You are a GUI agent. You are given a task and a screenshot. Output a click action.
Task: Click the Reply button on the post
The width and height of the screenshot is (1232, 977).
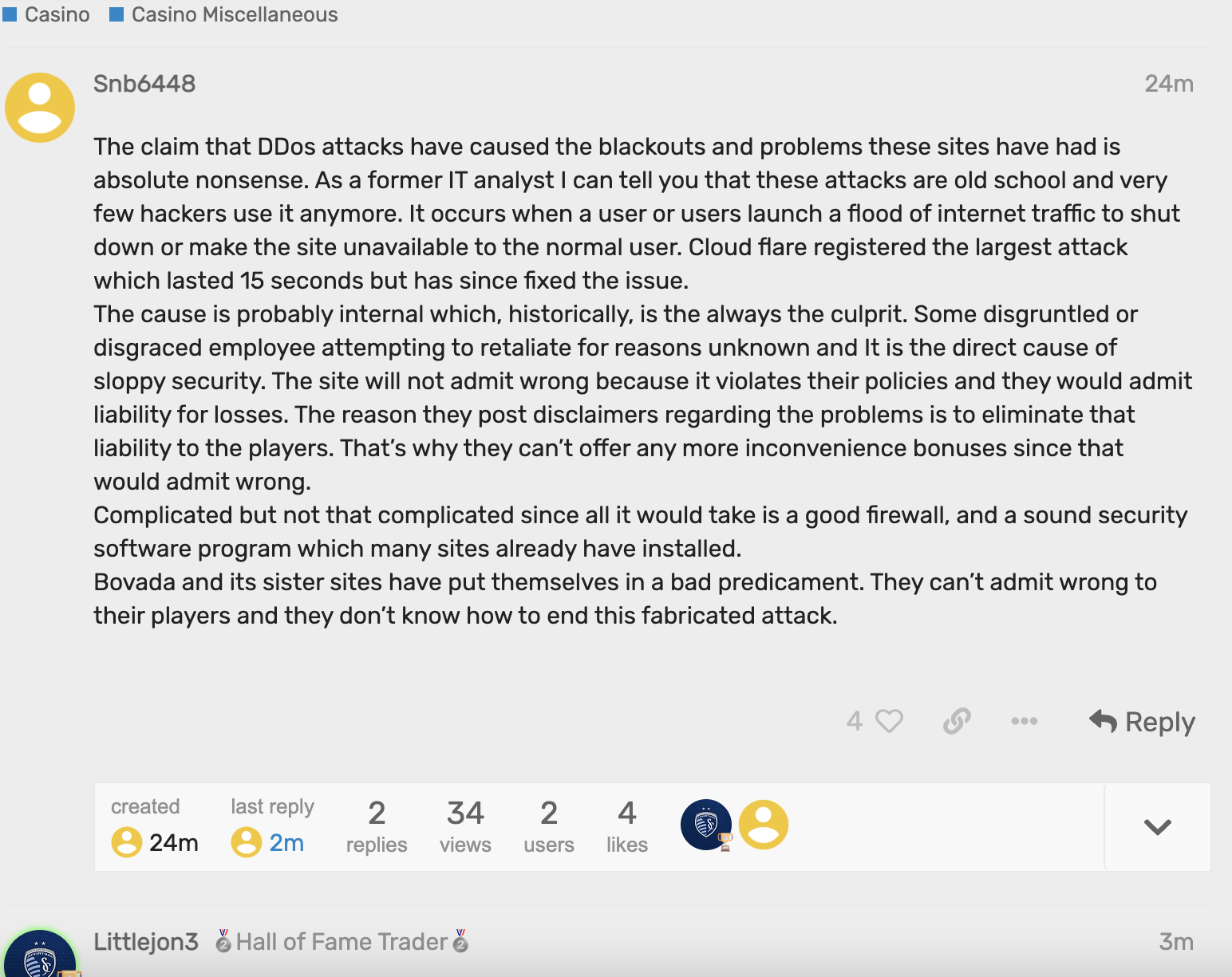coord(1142,722)
